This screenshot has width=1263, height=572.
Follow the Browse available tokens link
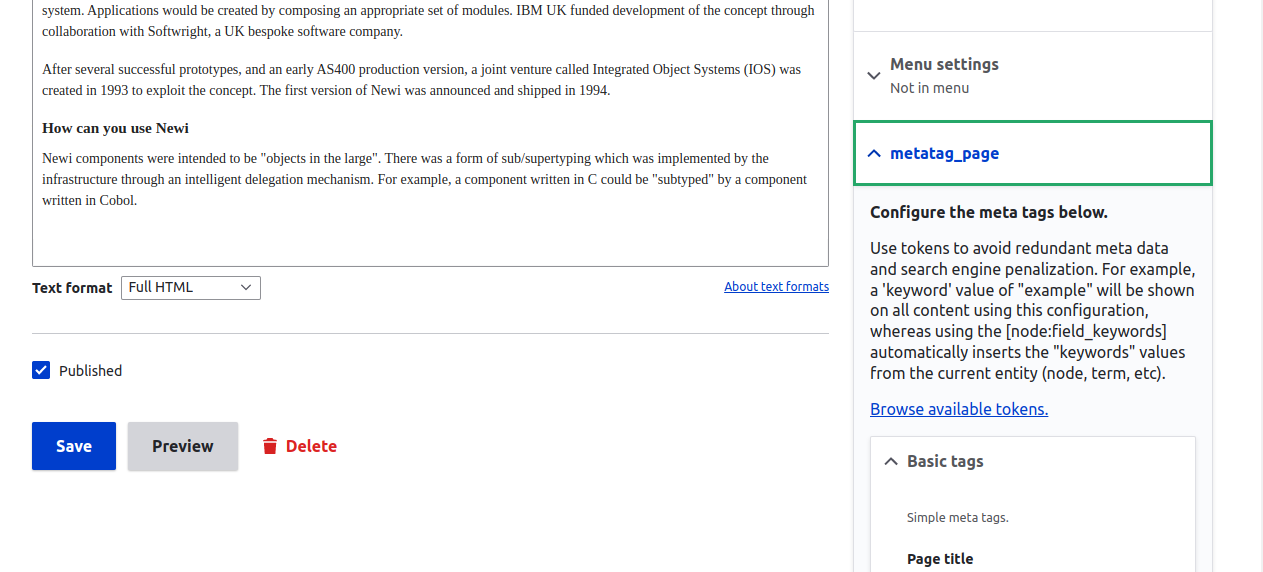[x=959, y=409]
